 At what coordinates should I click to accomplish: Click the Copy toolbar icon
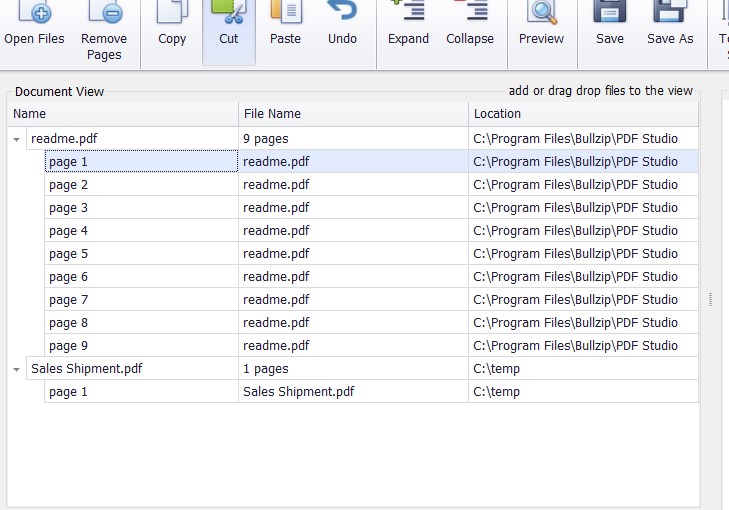coord(172,14)
